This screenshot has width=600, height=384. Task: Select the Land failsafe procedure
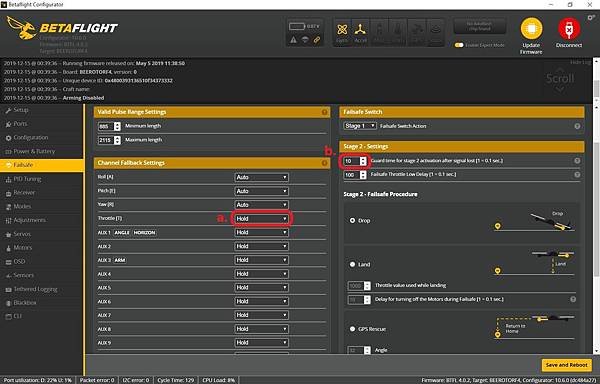352,264
